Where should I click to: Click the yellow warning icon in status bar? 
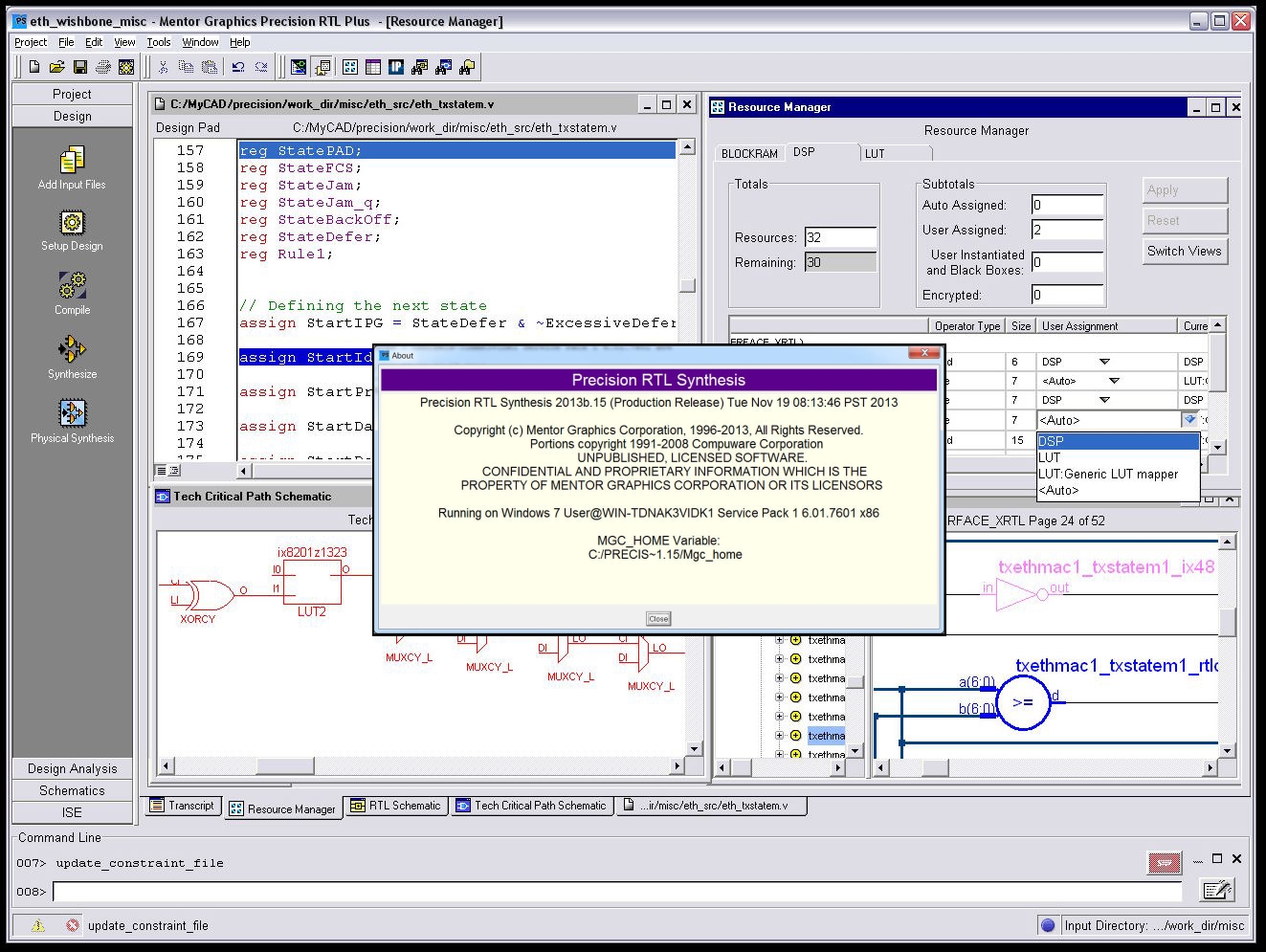coord(37,925)
